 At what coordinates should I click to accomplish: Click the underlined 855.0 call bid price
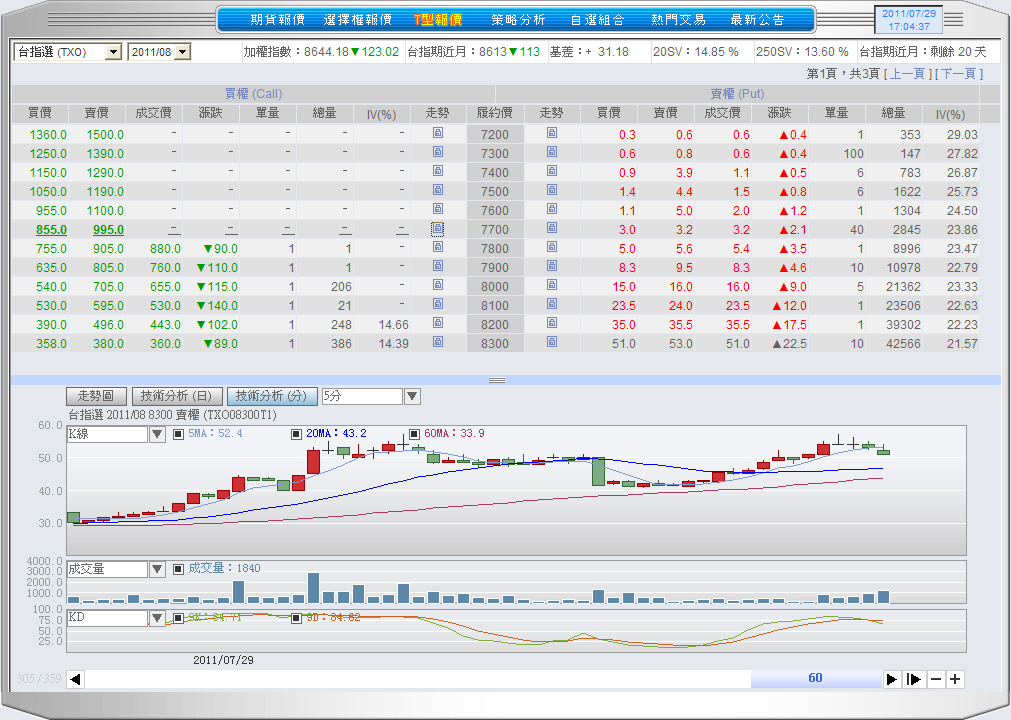(51, 230)
